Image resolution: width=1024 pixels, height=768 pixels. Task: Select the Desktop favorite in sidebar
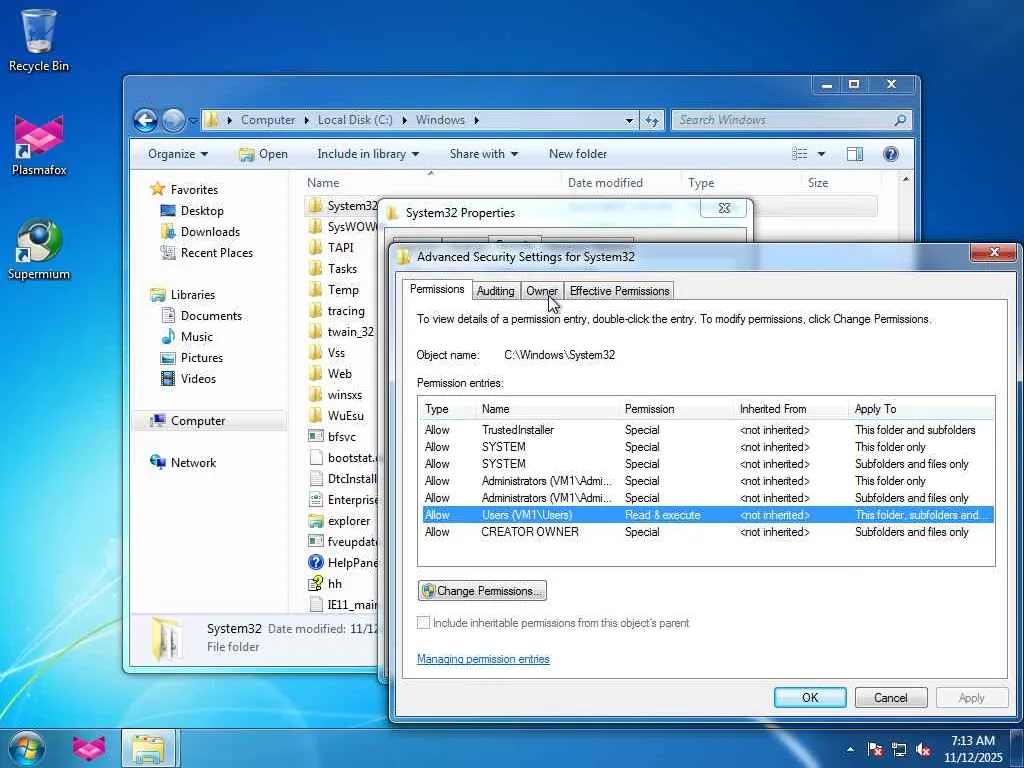click(x=202, y=211)
